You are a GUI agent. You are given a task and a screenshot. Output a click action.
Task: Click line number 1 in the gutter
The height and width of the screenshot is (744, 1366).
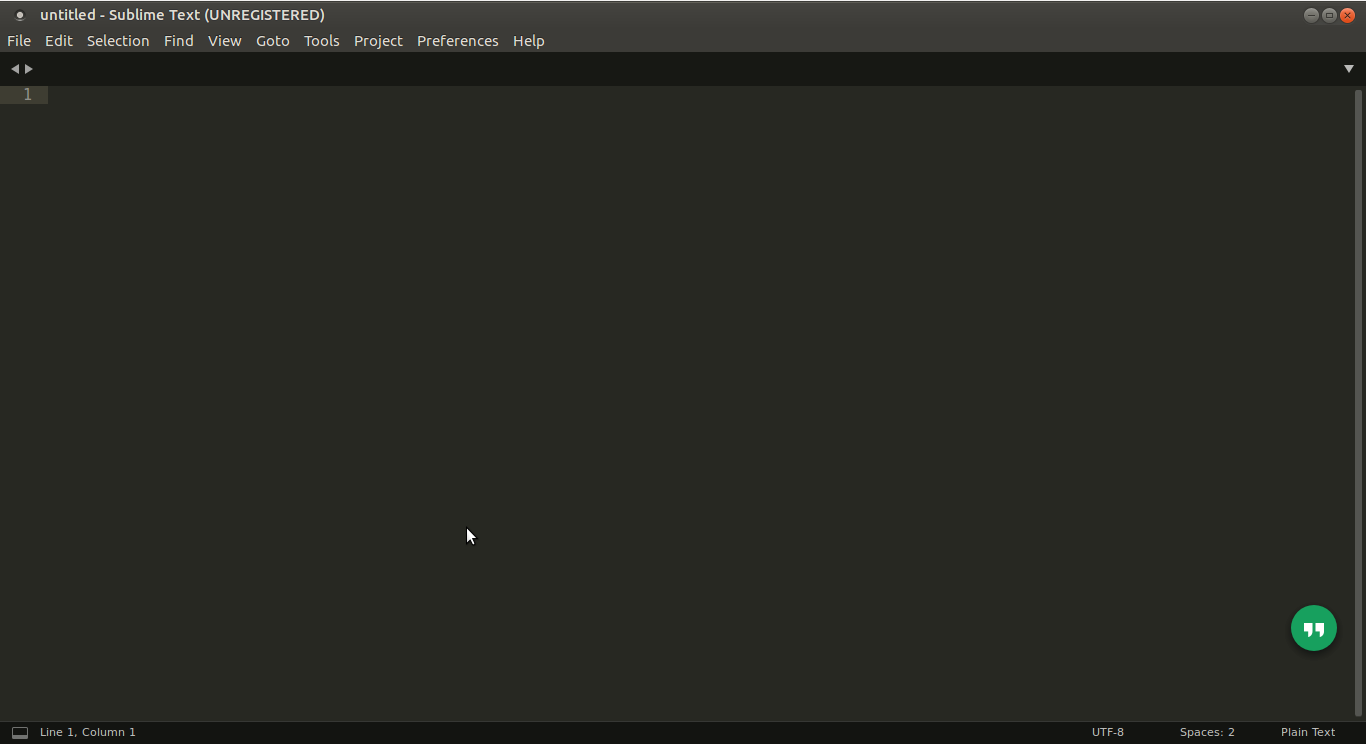(x=28, y=95)
